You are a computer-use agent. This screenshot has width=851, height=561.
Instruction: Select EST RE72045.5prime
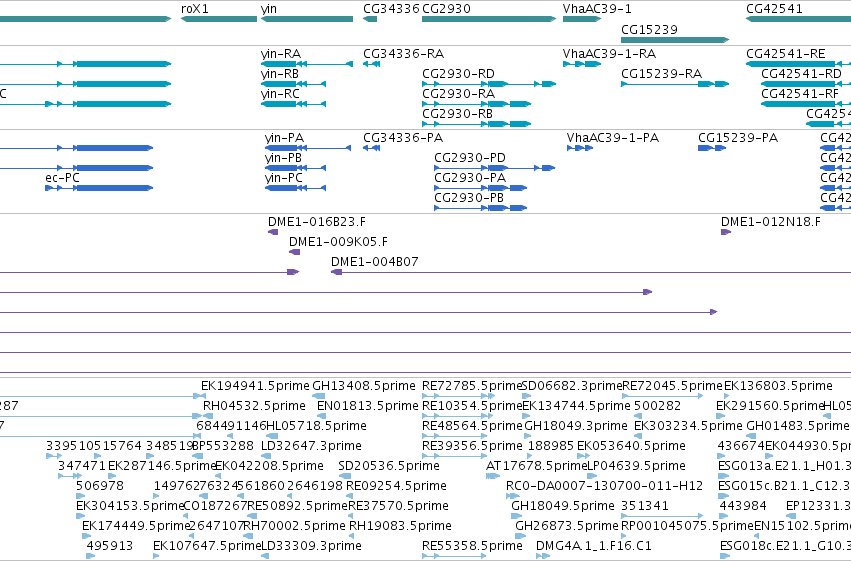(663, 397)
